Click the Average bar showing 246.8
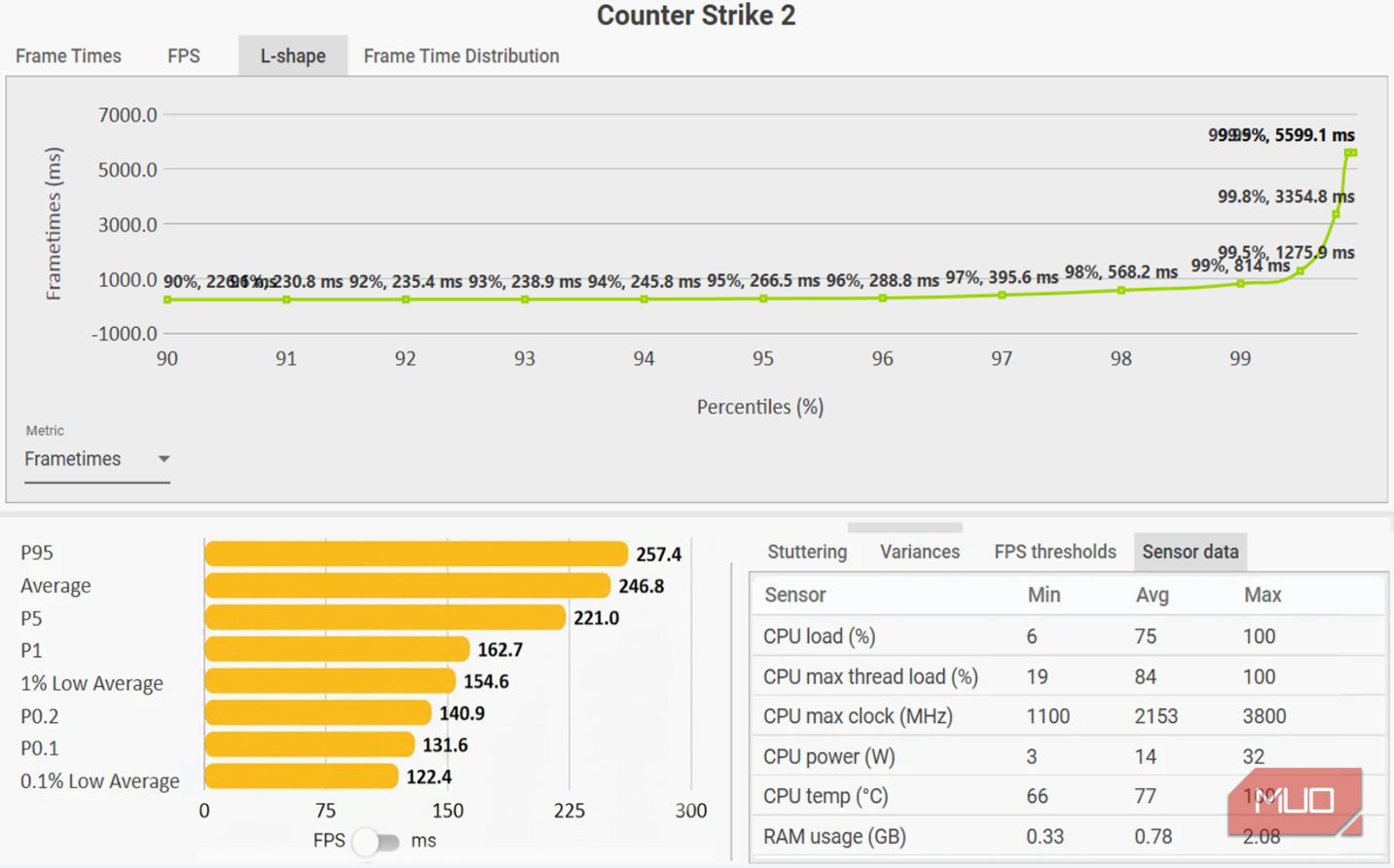1394x868 pixels. (x=407, y=586)
